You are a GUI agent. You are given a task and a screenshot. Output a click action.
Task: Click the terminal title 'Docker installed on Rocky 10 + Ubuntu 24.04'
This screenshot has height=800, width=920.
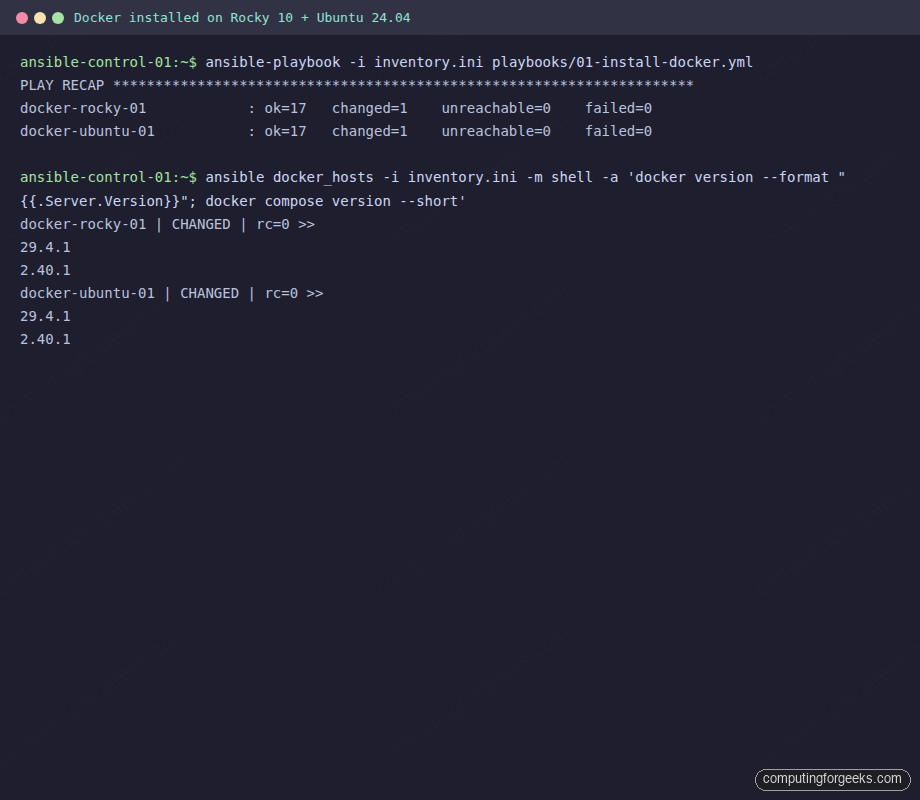[242, 18]
